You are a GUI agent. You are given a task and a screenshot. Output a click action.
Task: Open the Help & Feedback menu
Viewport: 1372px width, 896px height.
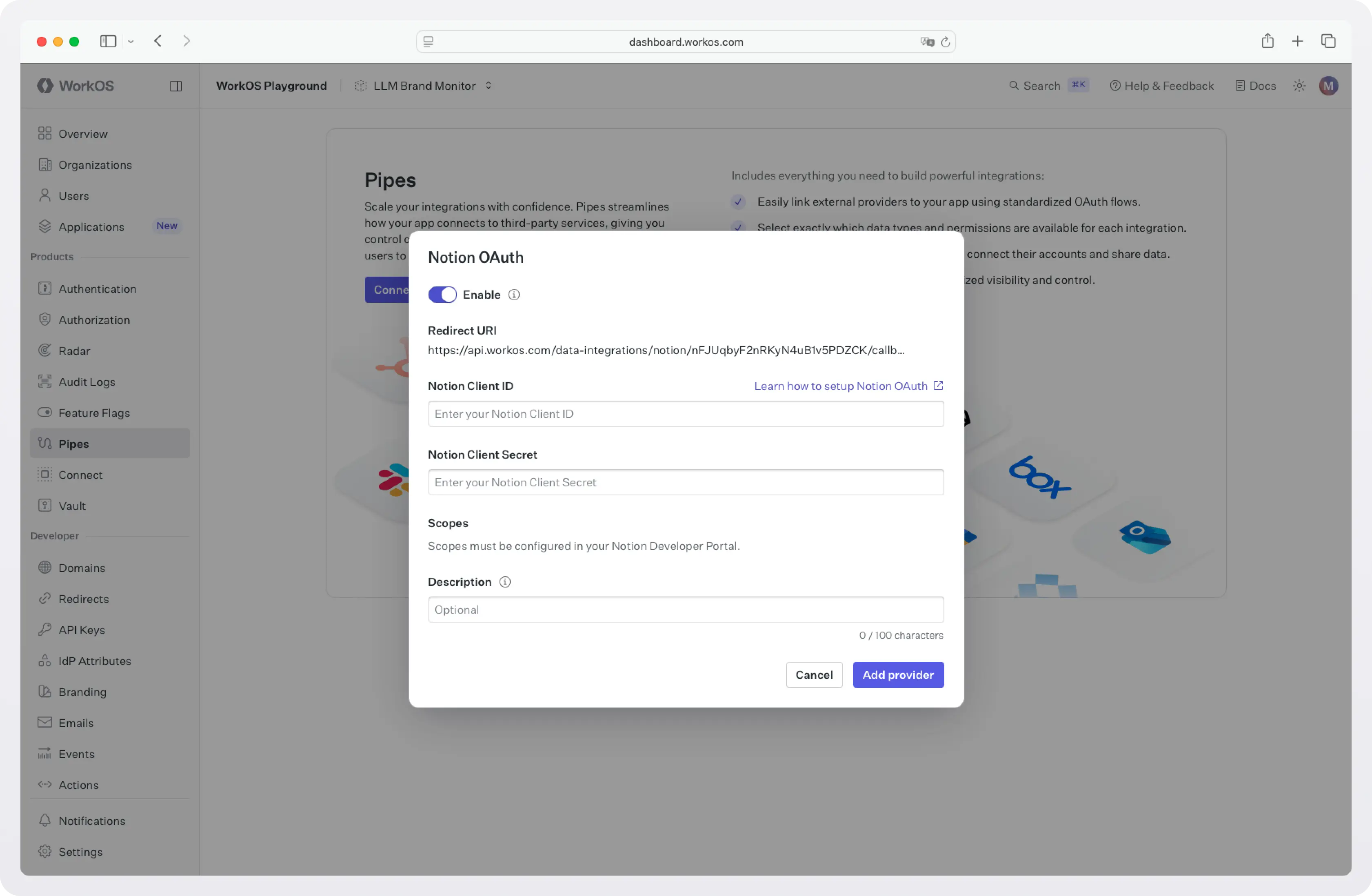[1161, 85]
